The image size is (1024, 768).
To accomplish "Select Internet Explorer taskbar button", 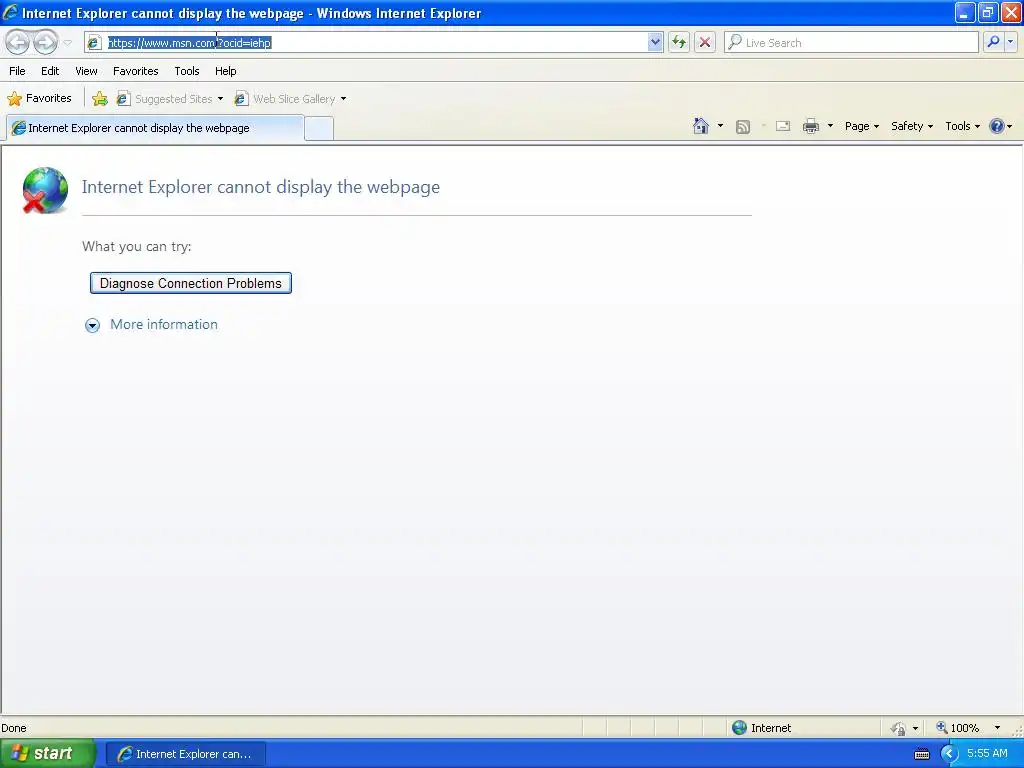I will (x=185, y=754).
